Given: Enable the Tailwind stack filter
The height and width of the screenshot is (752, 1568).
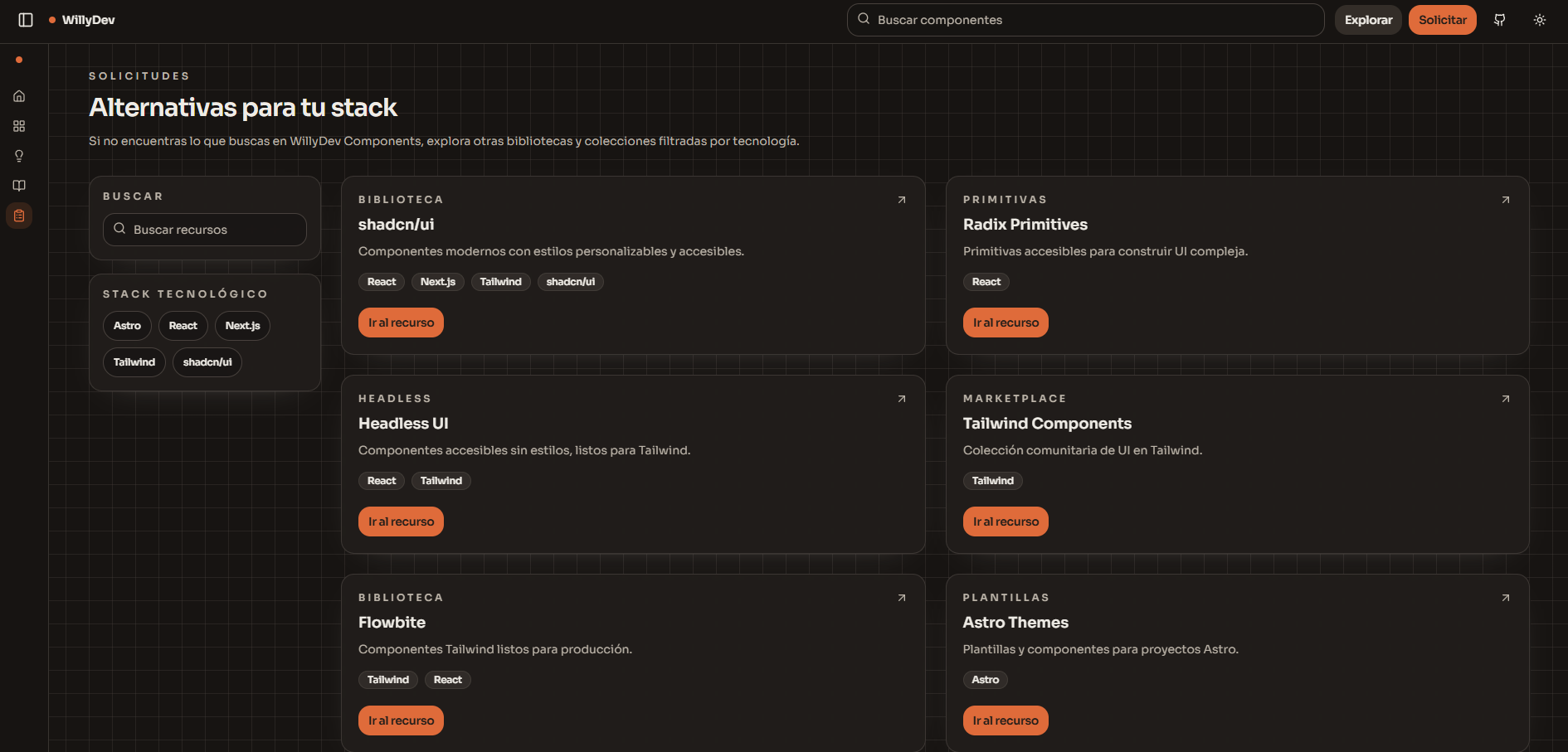Looking at the screenshot, I should tap(134, 362).
